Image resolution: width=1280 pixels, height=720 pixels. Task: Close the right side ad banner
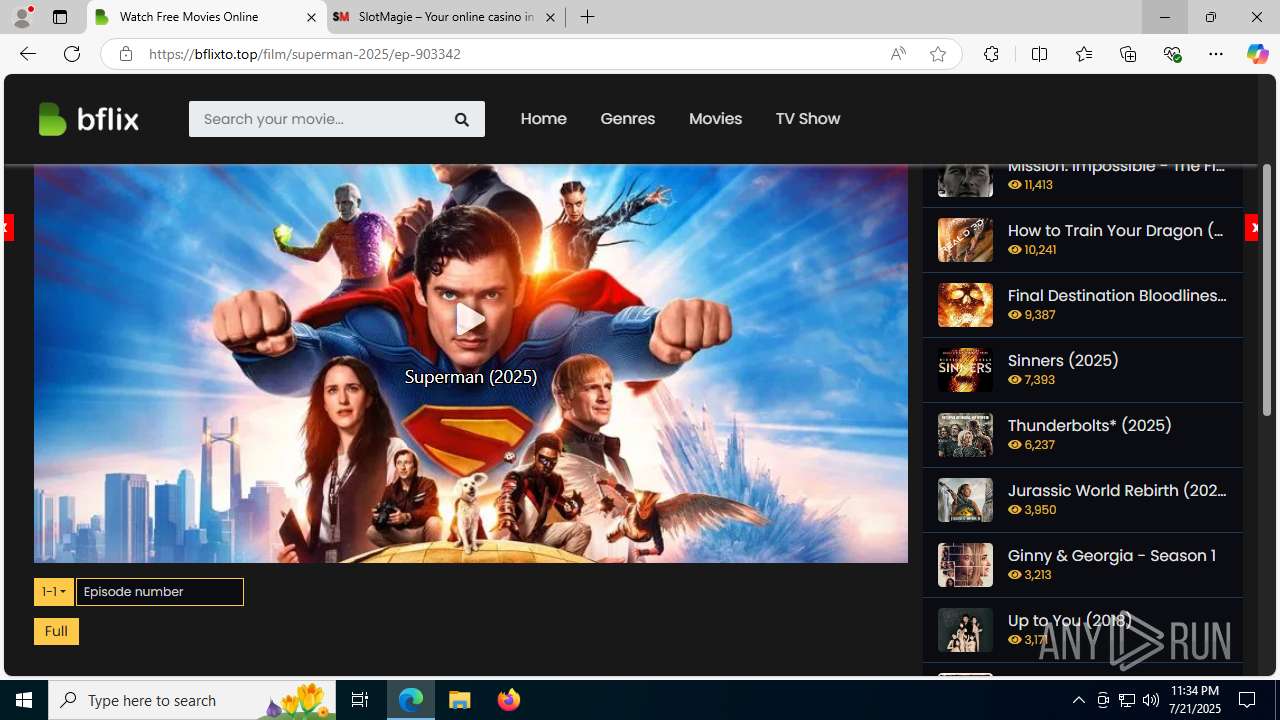tap(1252, 228)
